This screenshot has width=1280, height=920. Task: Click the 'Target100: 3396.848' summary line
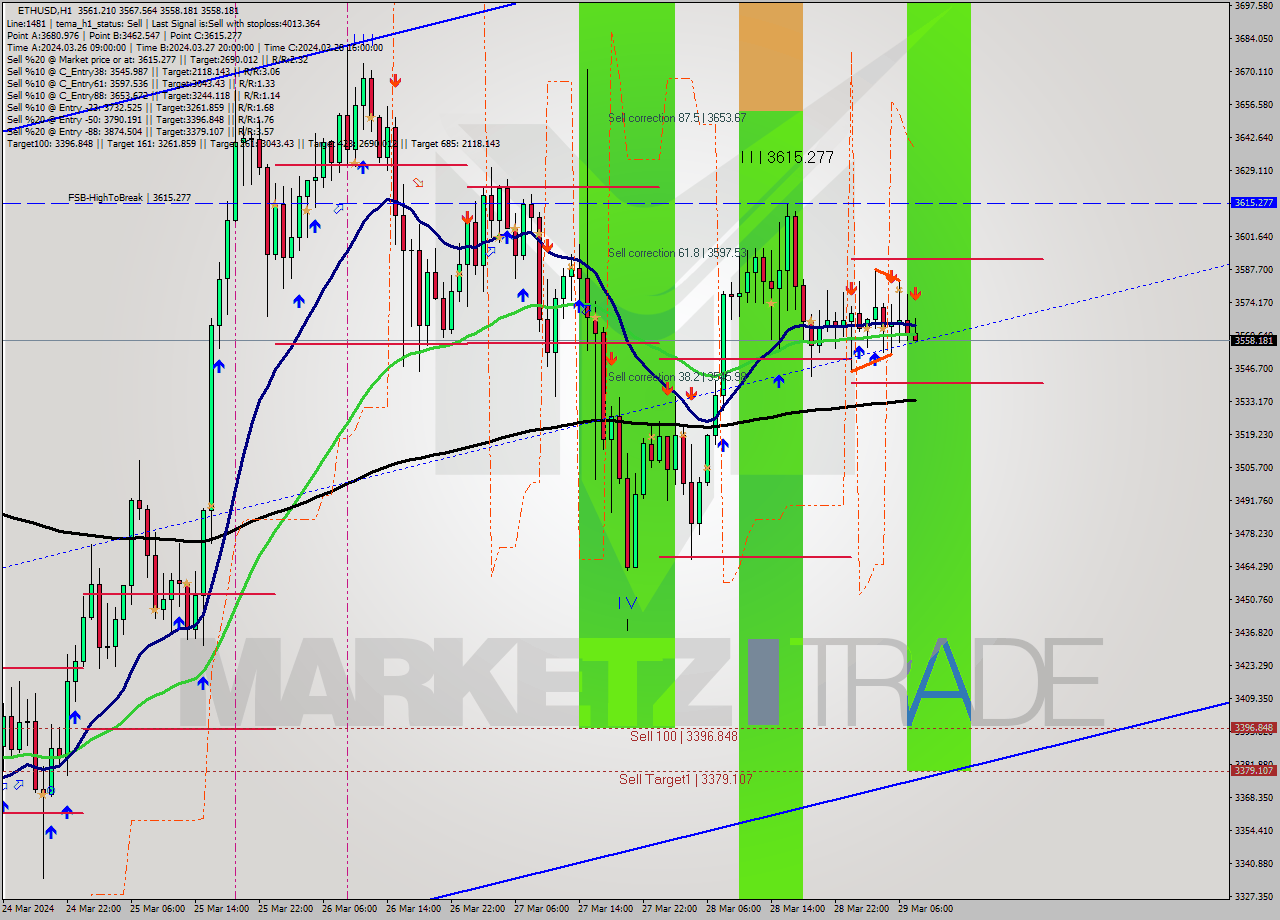(253, 143)
